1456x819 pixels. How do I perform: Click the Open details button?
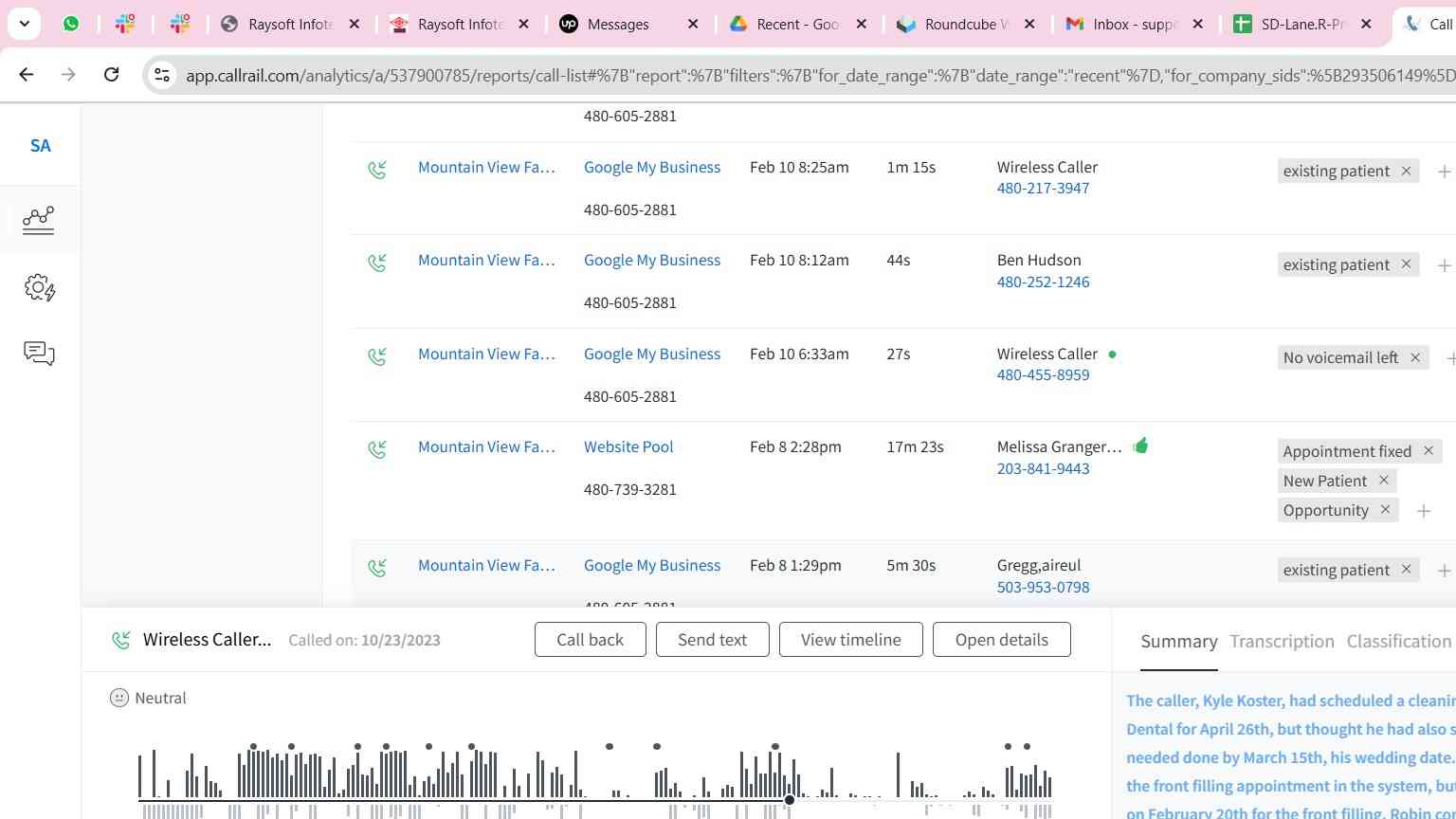[1002, 640]
